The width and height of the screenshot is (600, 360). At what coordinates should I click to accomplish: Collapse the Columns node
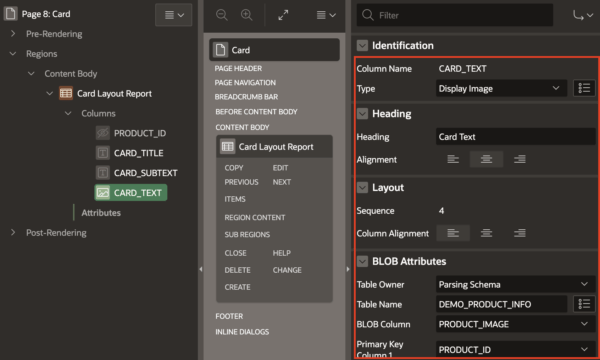[x=68, y=113]
